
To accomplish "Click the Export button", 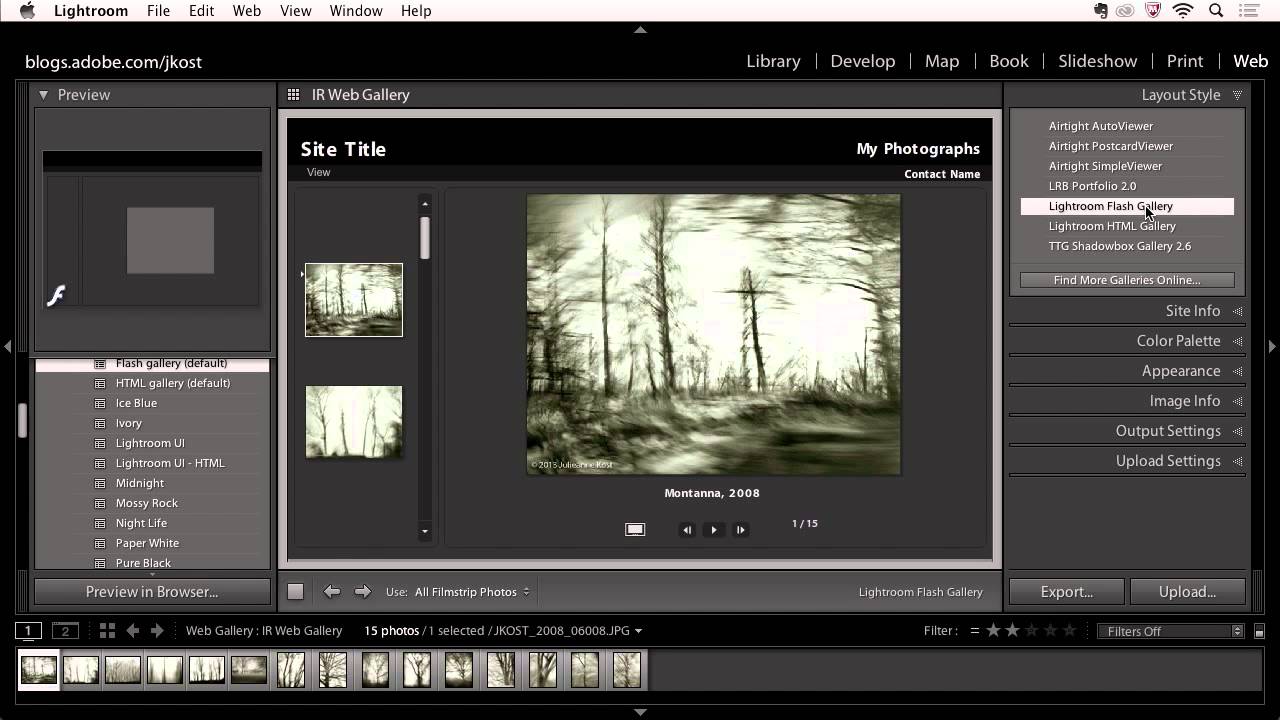I will [1066, 592].
